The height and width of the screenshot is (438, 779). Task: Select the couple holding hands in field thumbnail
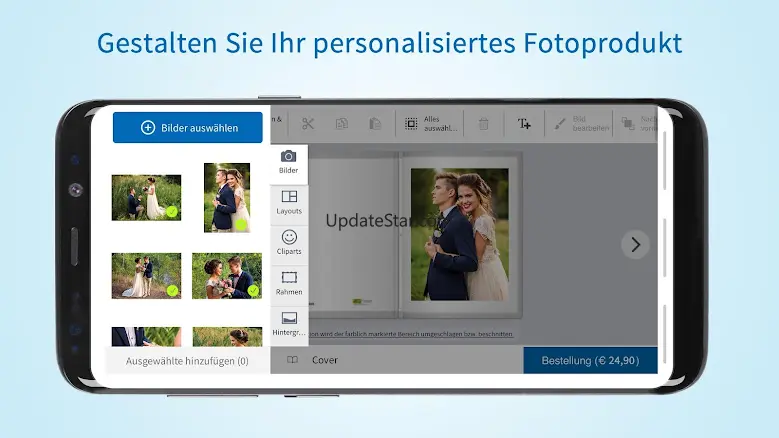(146, 276)
